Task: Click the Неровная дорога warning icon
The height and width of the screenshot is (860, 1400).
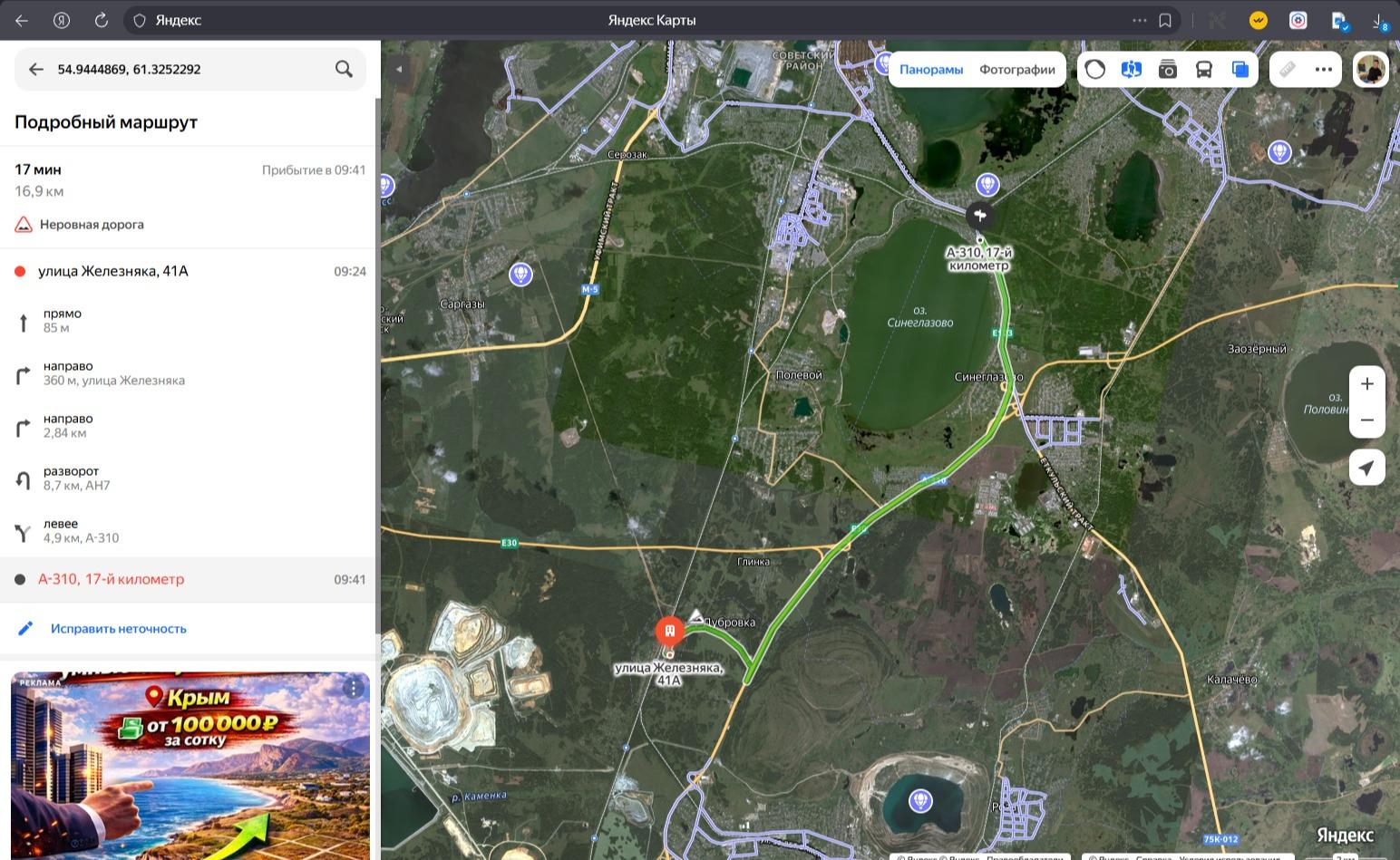Action: pos(24,225)
